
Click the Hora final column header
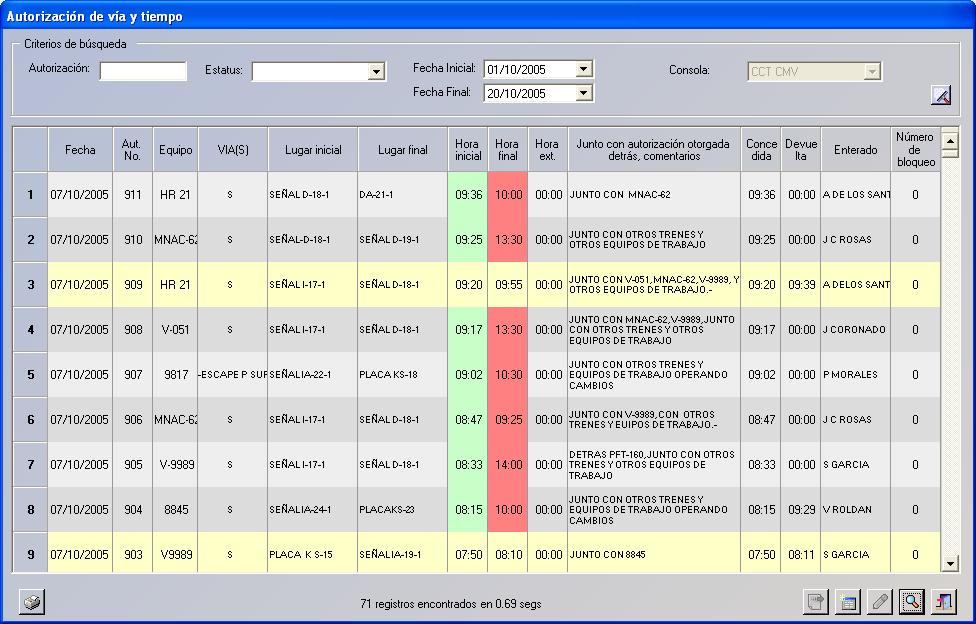507,149
